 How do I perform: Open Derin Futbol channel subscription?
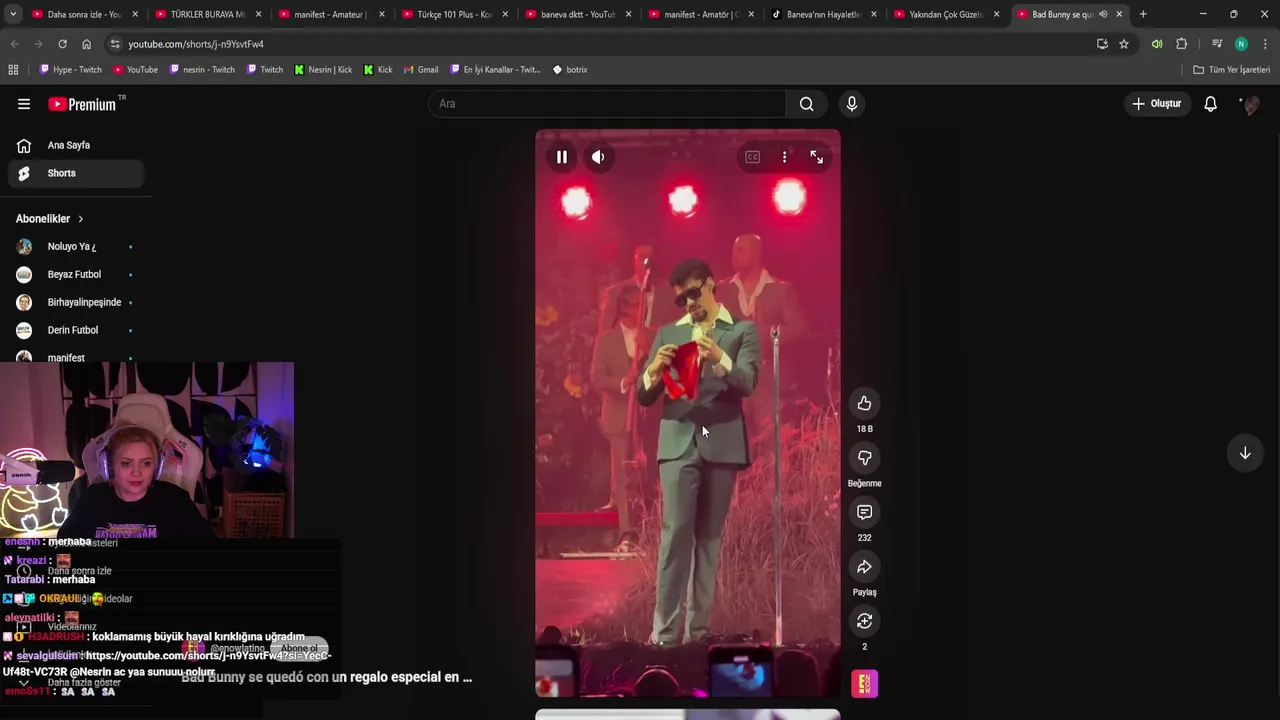[76, 330]
